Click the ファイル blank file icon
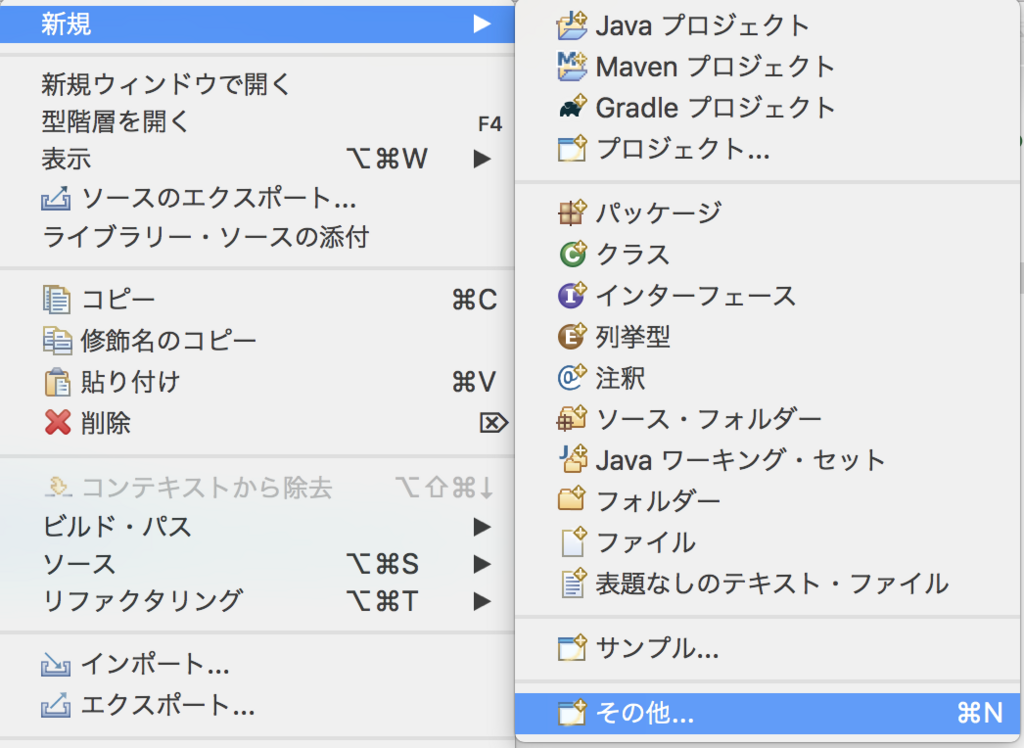The width and height of the screenshot is (1024, 748). (572, 542)
